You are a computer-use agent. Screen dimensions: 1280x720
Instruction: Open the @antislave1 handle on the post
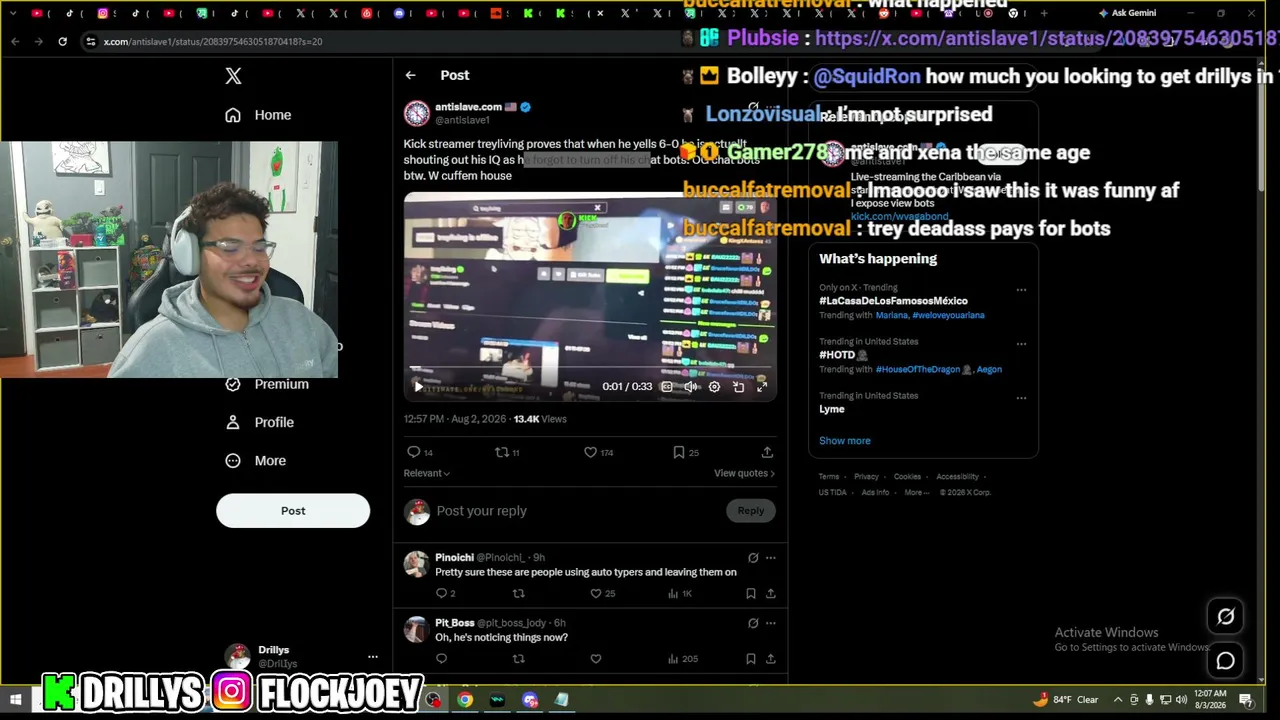462,120
